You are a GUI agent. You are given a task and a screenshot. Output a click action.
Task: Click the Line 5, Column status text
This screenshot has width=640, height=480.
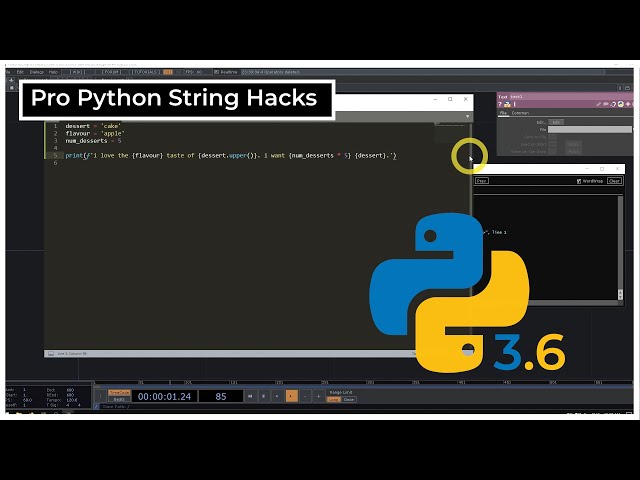[72, 353]
